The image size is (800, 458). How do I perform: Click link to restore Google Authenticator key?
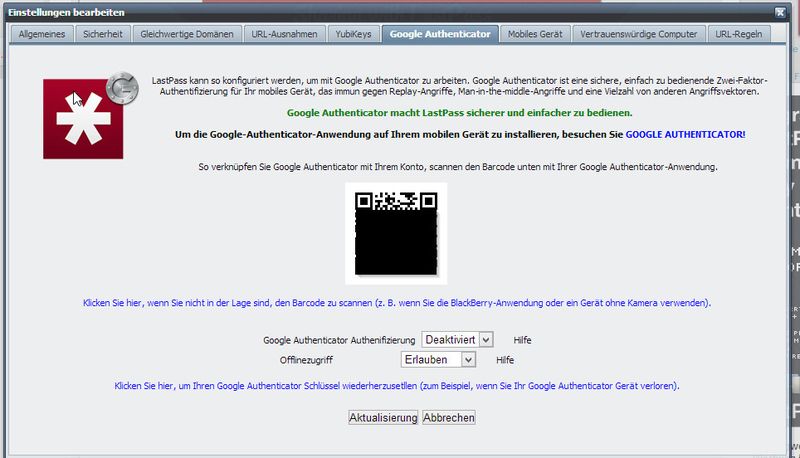(397, 386)
